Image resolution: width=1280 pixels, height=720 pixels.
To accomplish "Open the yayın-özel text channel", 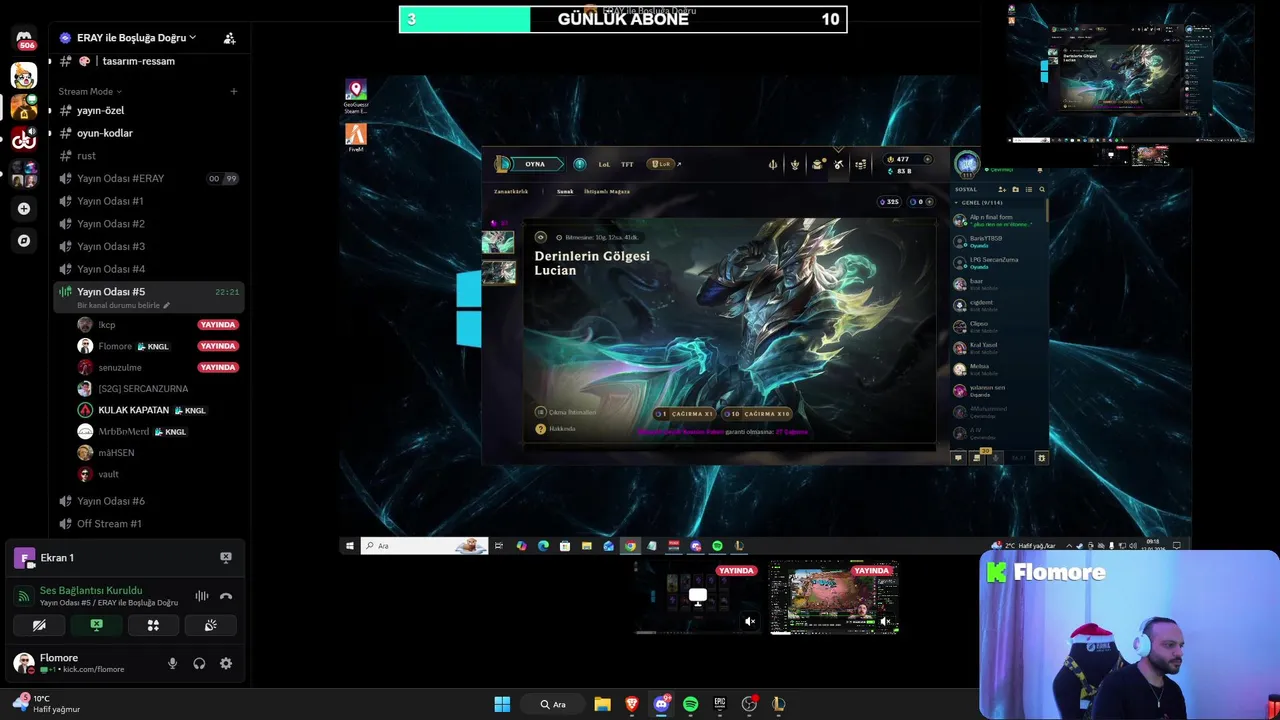I will click(x=147, y=111).
